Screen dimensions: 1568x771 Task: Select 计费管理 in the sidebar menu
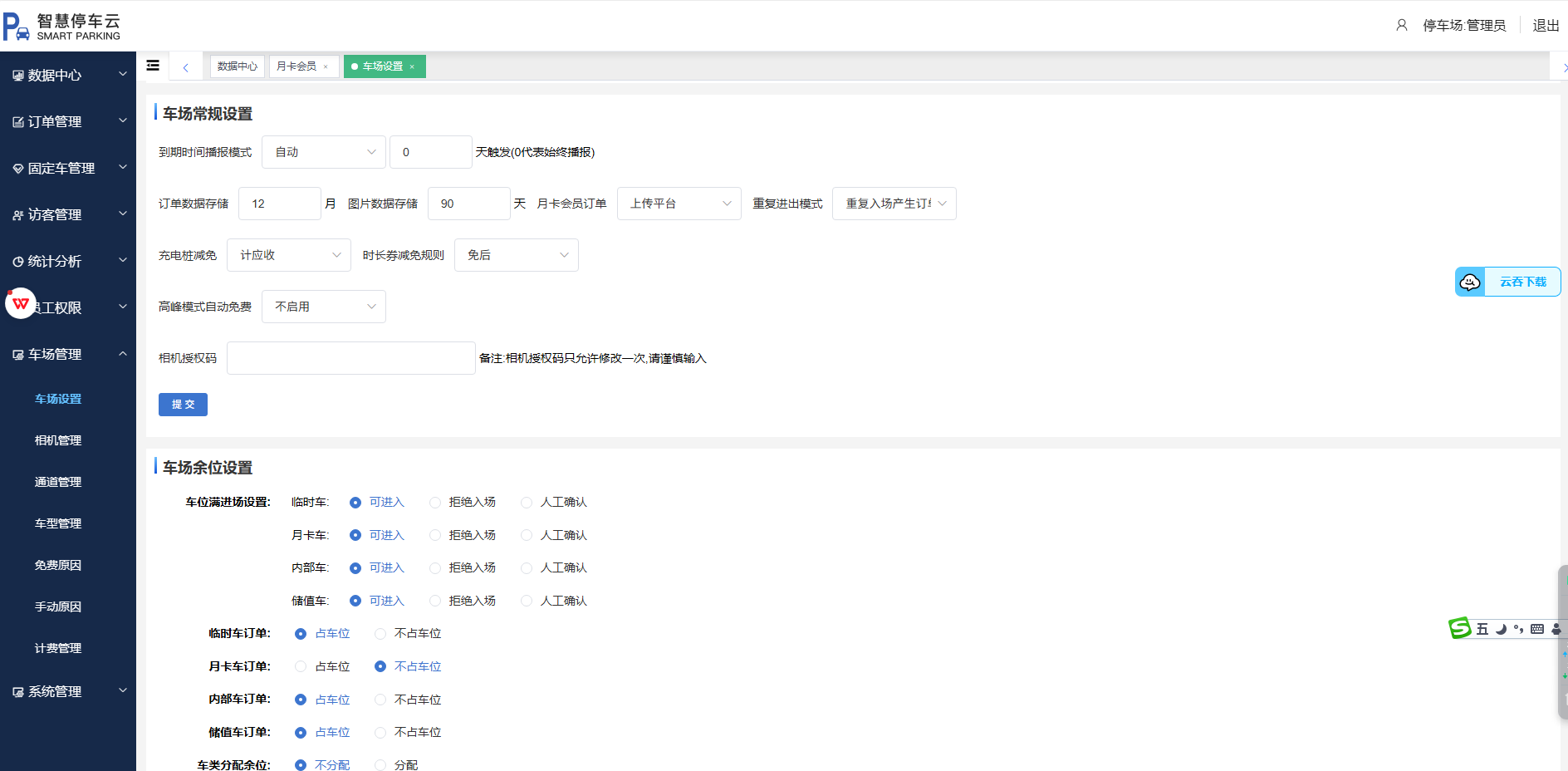(x=57, y=647)
